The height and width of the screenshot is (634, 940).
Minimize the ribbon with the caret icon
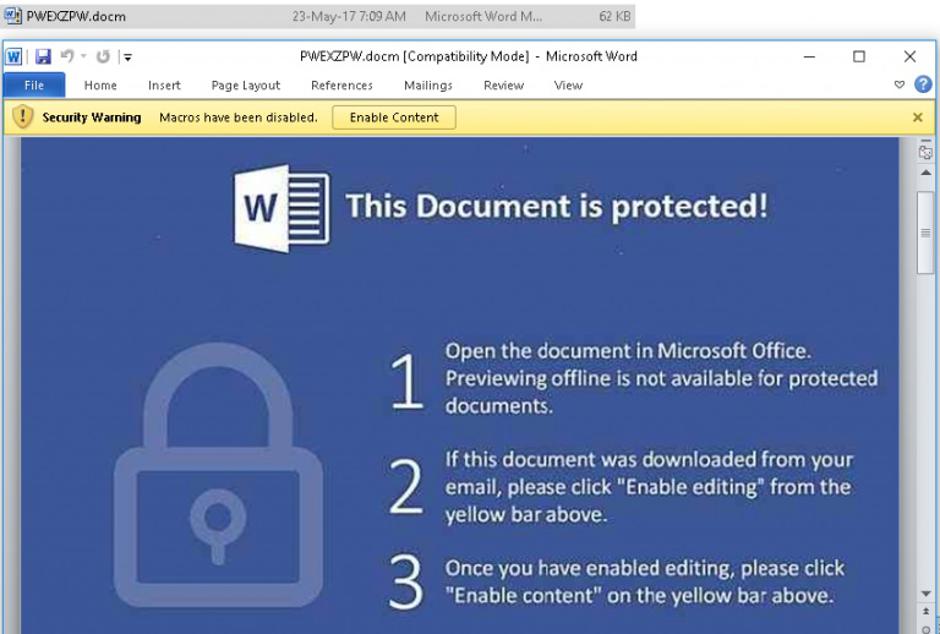[899, 85]
